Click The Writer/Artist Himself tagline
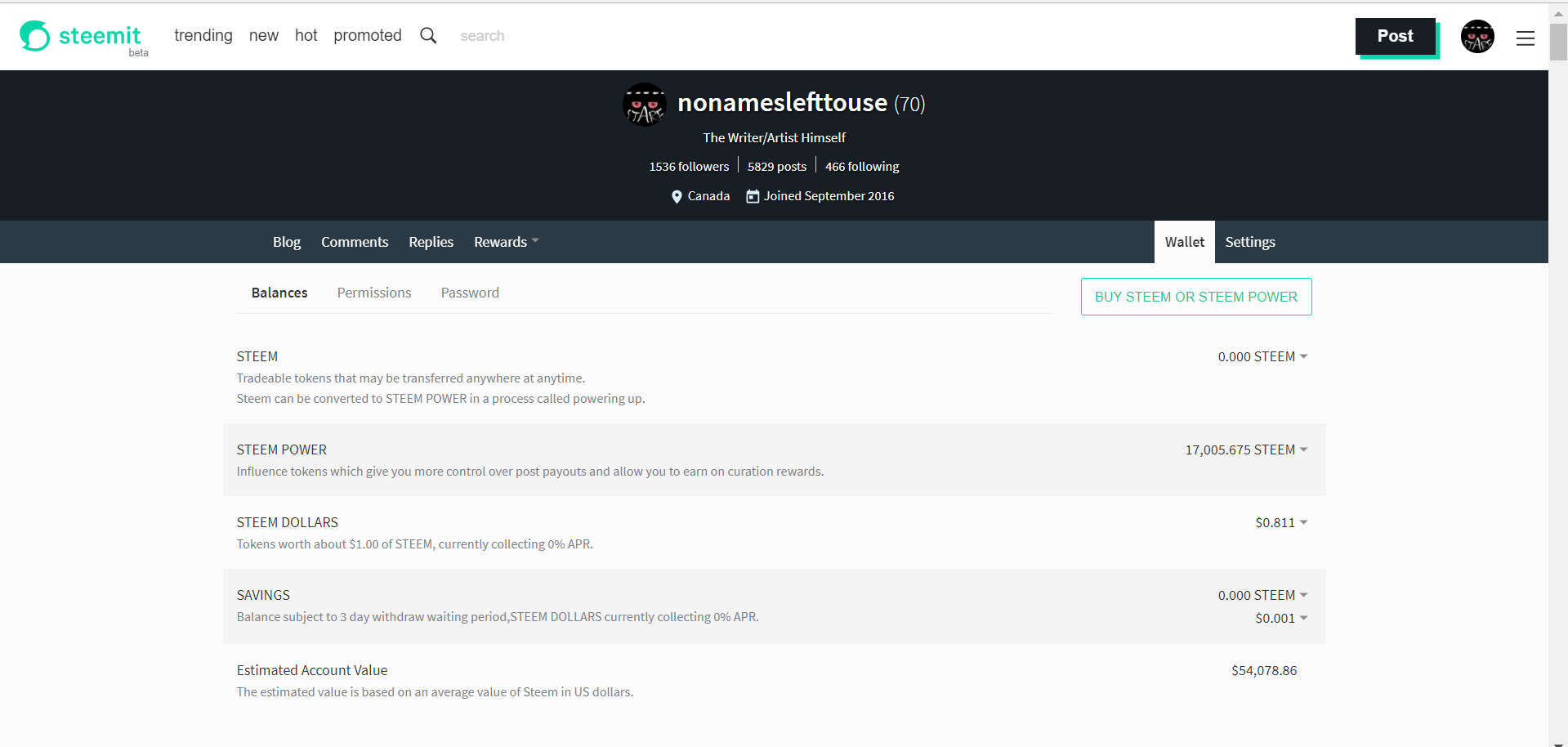Viewport: 1568px width, 747px height. [774, 137]
